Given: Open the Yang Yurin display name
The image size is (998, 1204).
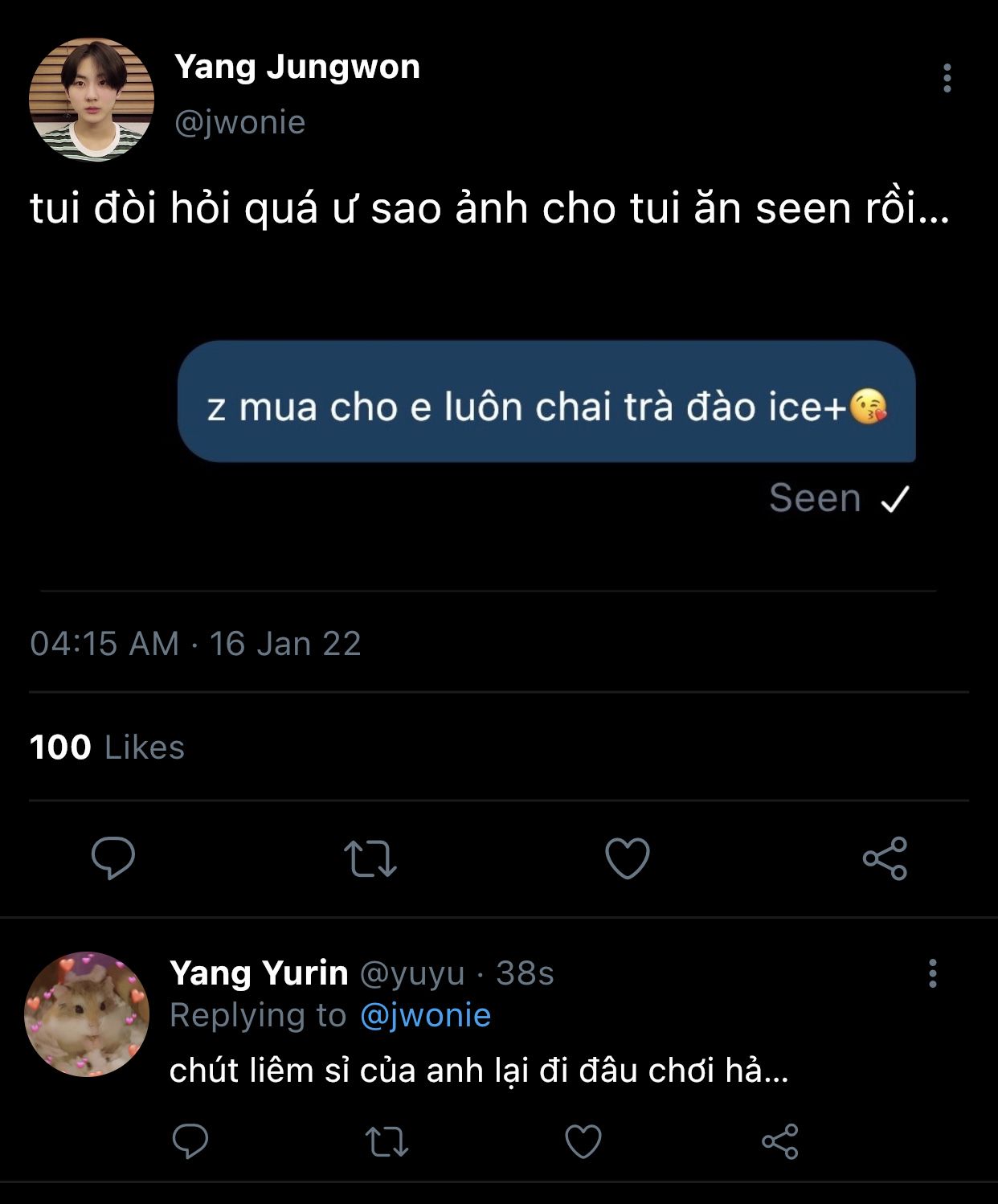Looking at the screenshot, I should 259,973.
